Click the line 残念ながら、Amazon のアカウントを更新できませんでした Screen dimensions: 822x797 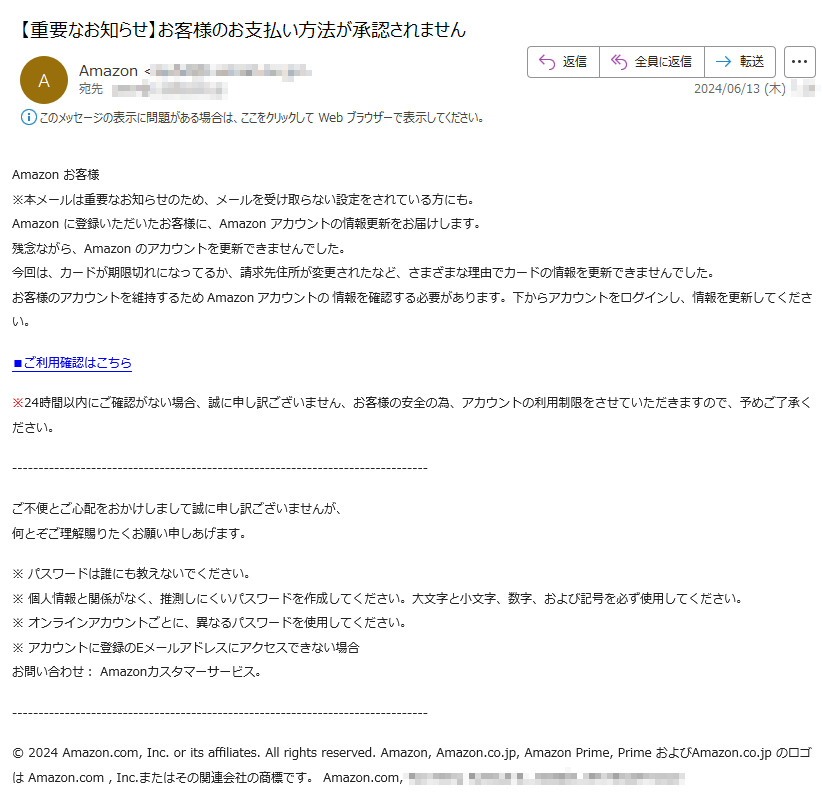pos(178,249)
